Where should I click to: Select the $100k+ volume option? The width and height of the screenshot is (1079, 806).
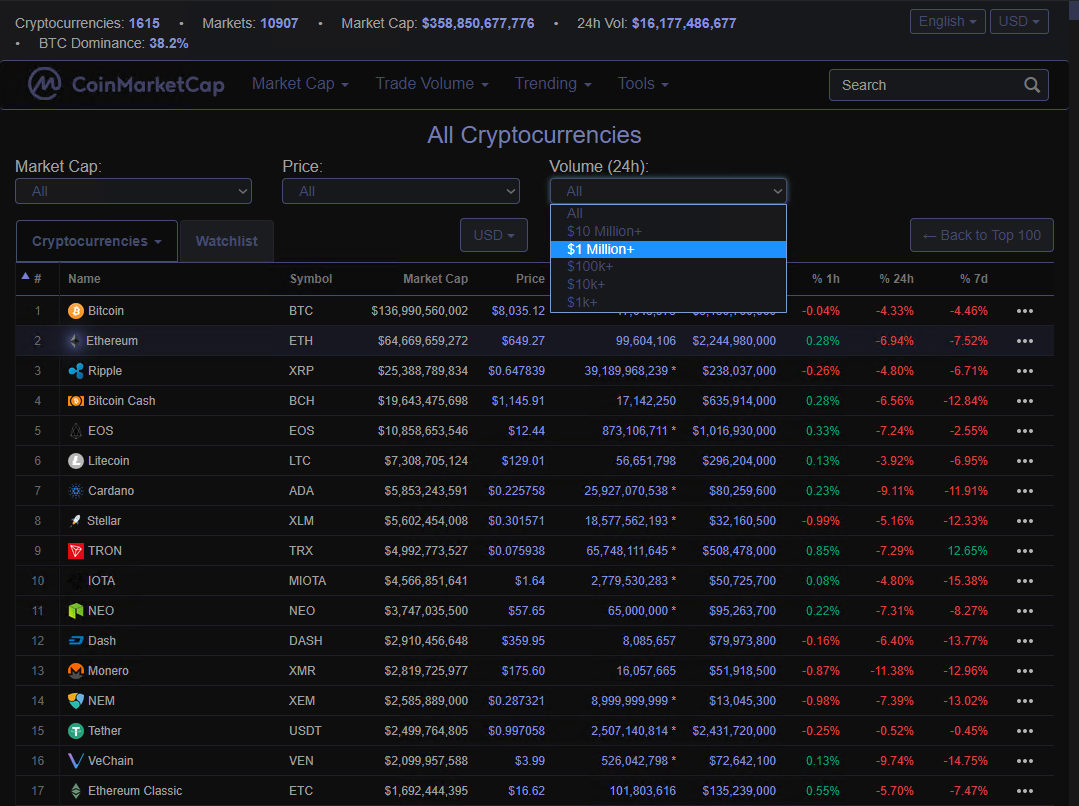point(668,266)
